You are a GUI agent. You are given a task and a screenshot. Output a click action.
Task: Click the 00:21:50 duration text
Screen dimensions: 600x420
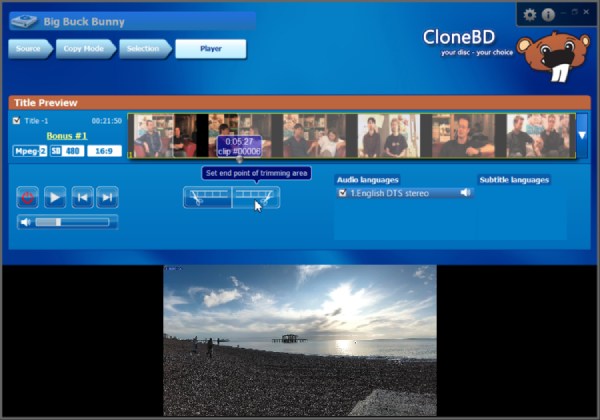[x=106, y=121]
